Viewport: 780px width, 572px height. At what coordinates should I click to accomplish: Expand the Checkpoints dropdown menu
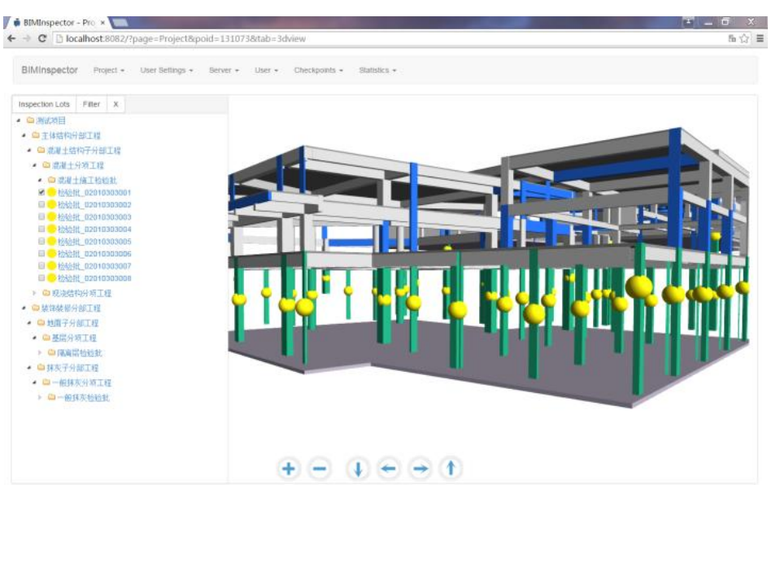point(317,71)
